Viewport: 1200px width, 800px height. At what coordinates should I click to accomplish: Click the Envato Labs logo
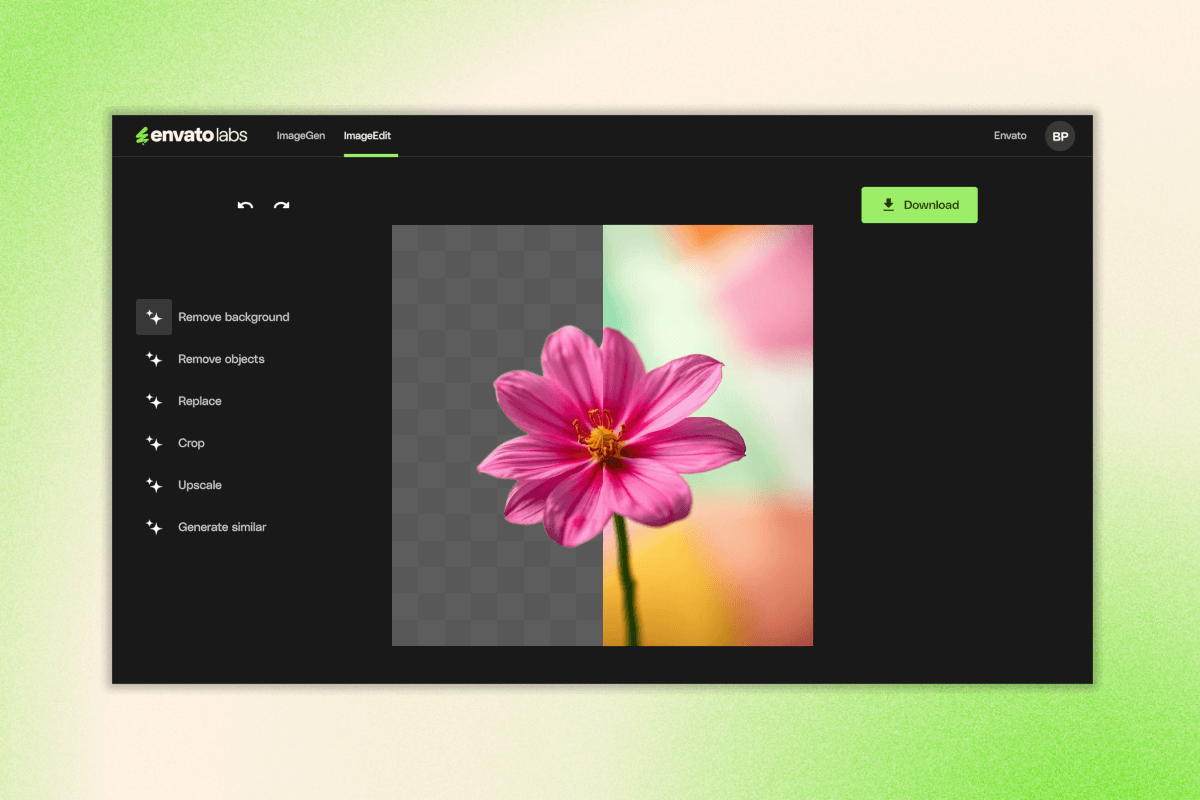tap(191, 136)
